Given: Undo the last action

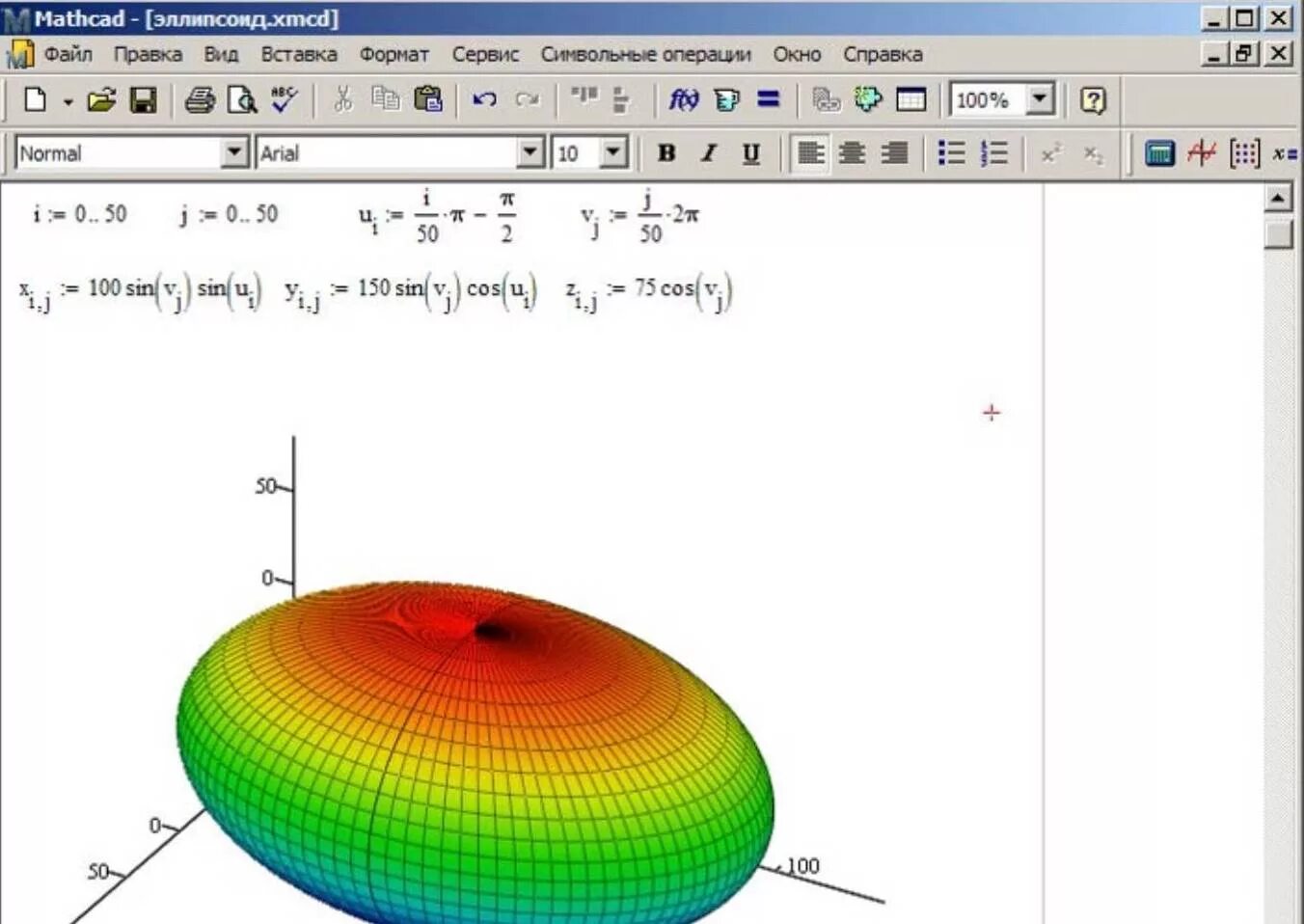Looking at the screenshot, I should pos(484,99).
